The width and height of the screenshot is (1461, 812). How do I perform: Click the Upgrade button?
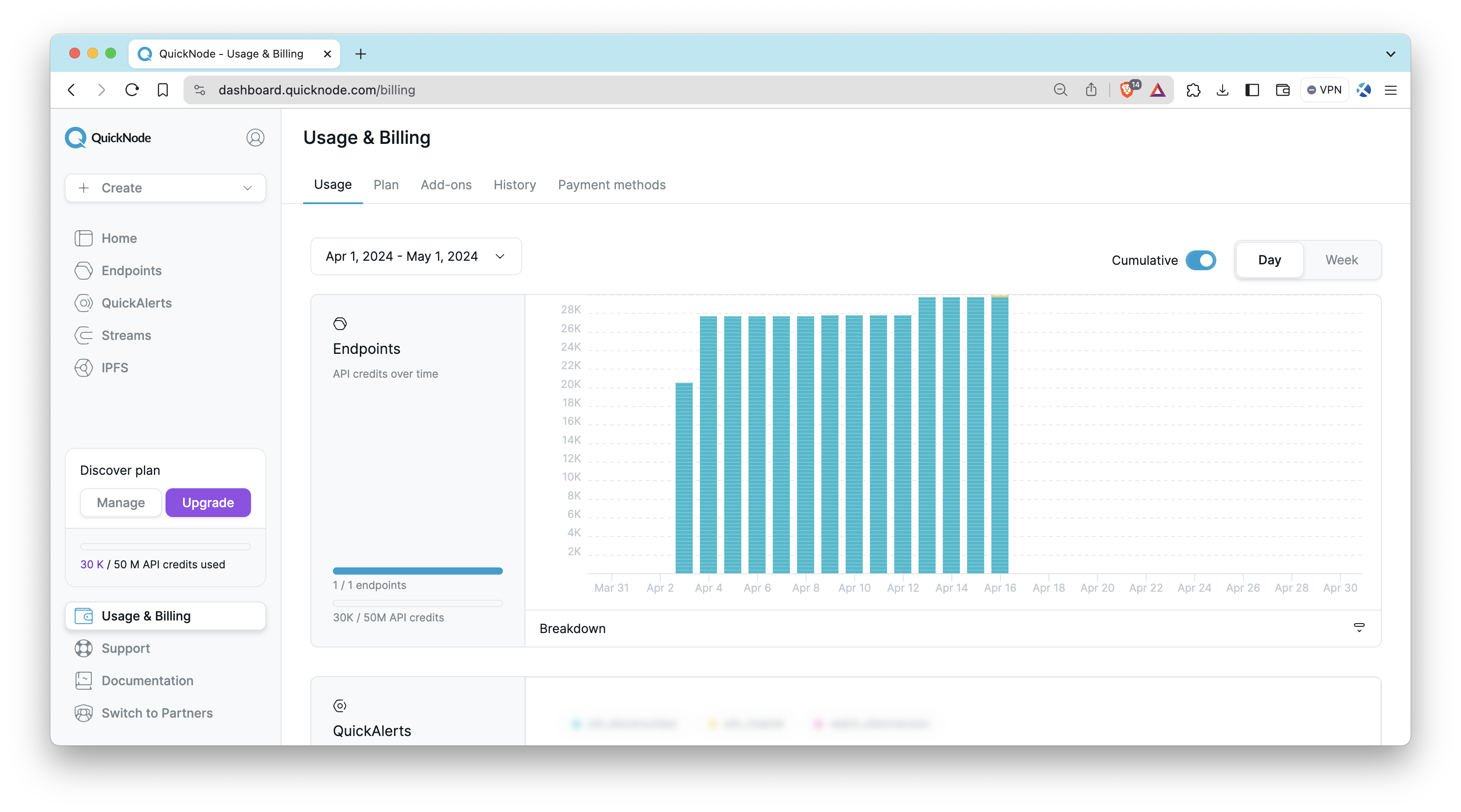207,502
